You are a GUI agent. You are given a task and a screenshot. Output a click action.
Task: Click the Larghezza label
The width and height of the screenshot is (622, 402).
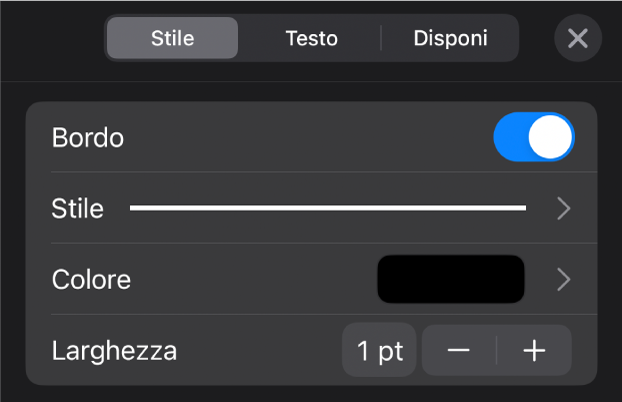[x=114, y=351]
